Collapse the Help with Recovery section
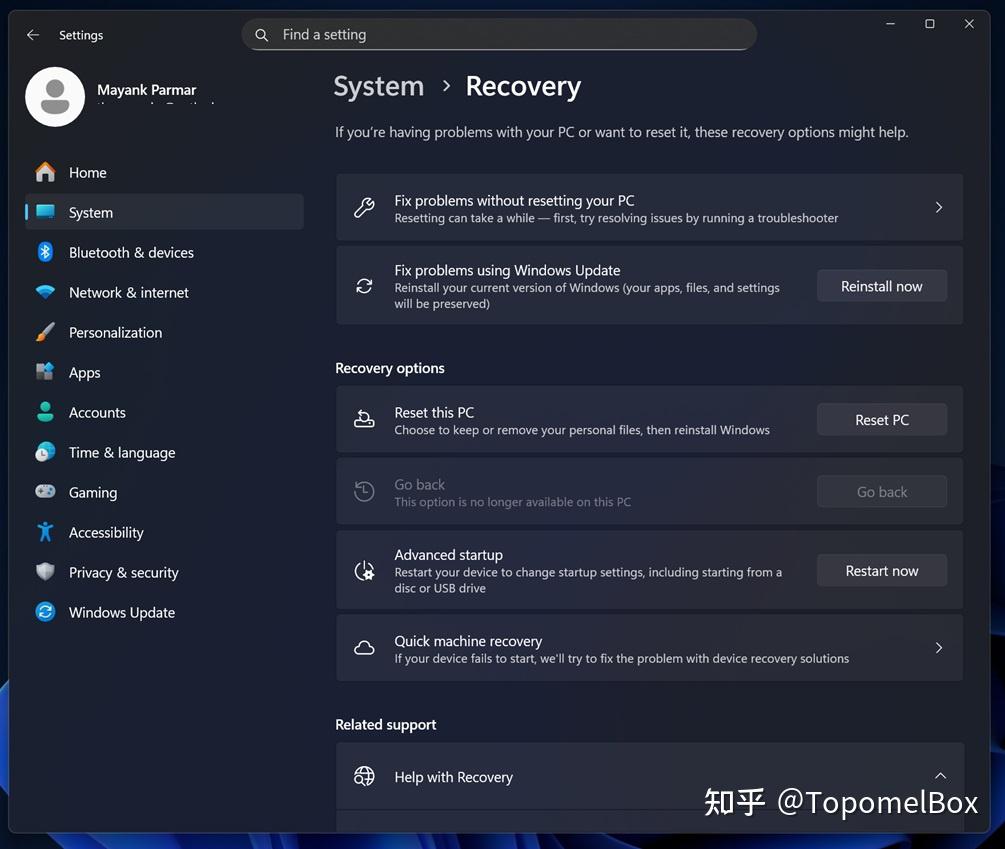 pyautogui.click(x=940, y=775)
